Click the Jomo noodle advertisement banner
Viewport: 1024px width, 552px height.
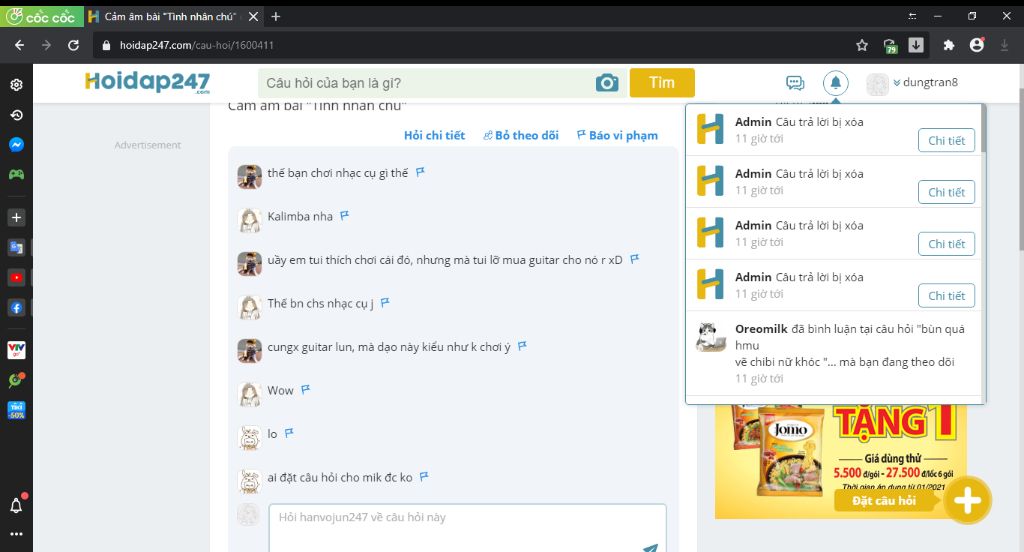[x=840, y=462]
